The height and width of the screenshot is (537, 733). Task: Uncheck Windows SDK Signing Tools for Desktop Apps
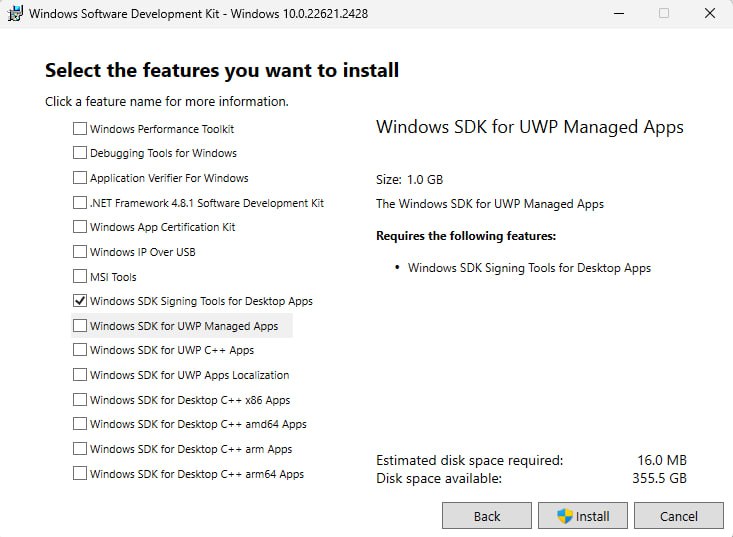(80, 301)
